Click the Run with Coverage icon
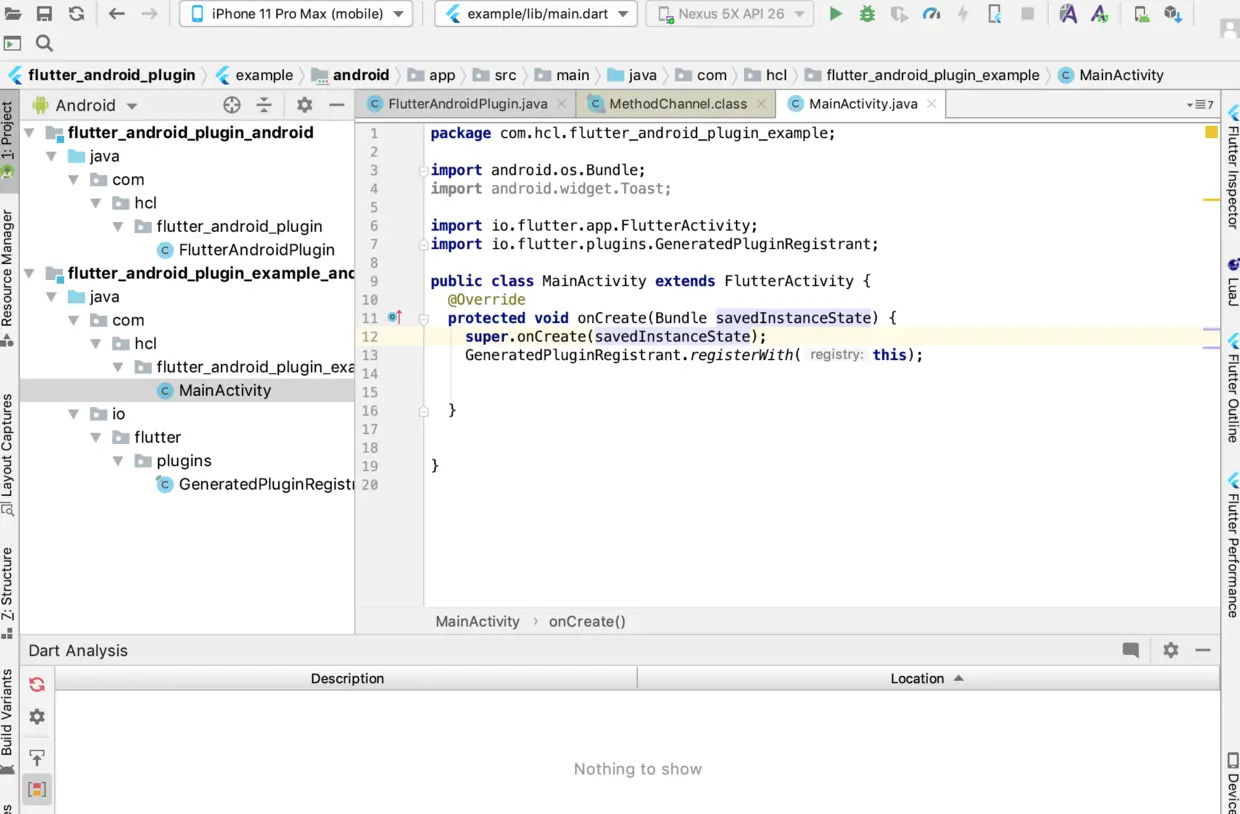The image size is (1240, 814). pos(899,14)
